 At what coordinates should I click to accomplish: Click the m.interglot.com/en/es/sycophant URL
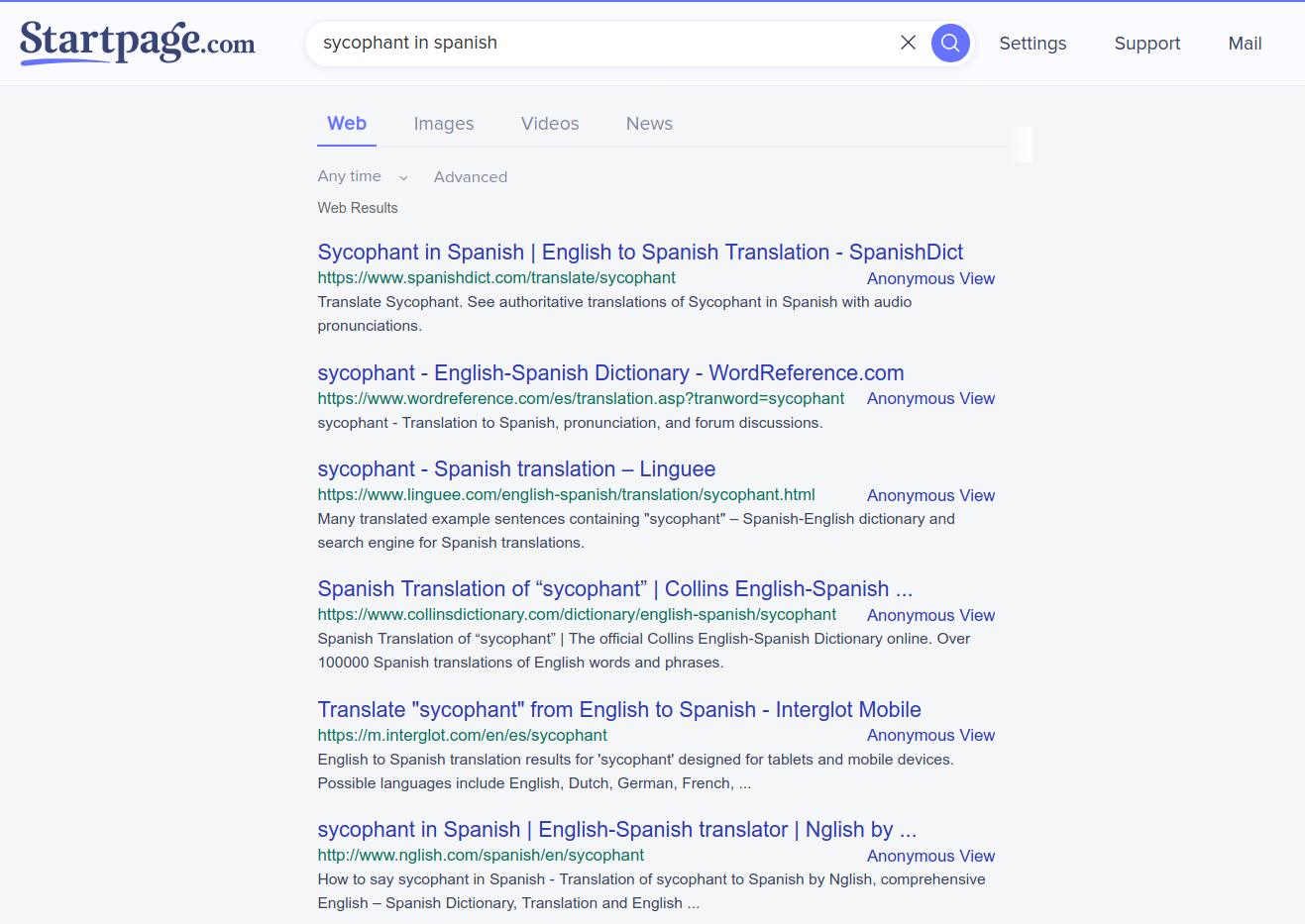(x=462, y=736)
